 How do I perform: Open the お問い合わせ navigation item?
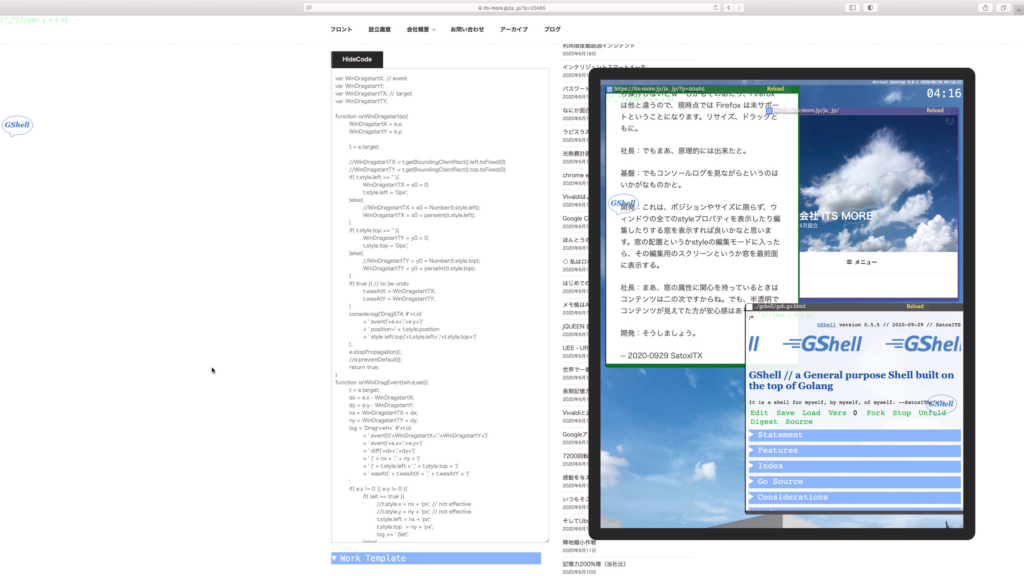click(467, 29)
